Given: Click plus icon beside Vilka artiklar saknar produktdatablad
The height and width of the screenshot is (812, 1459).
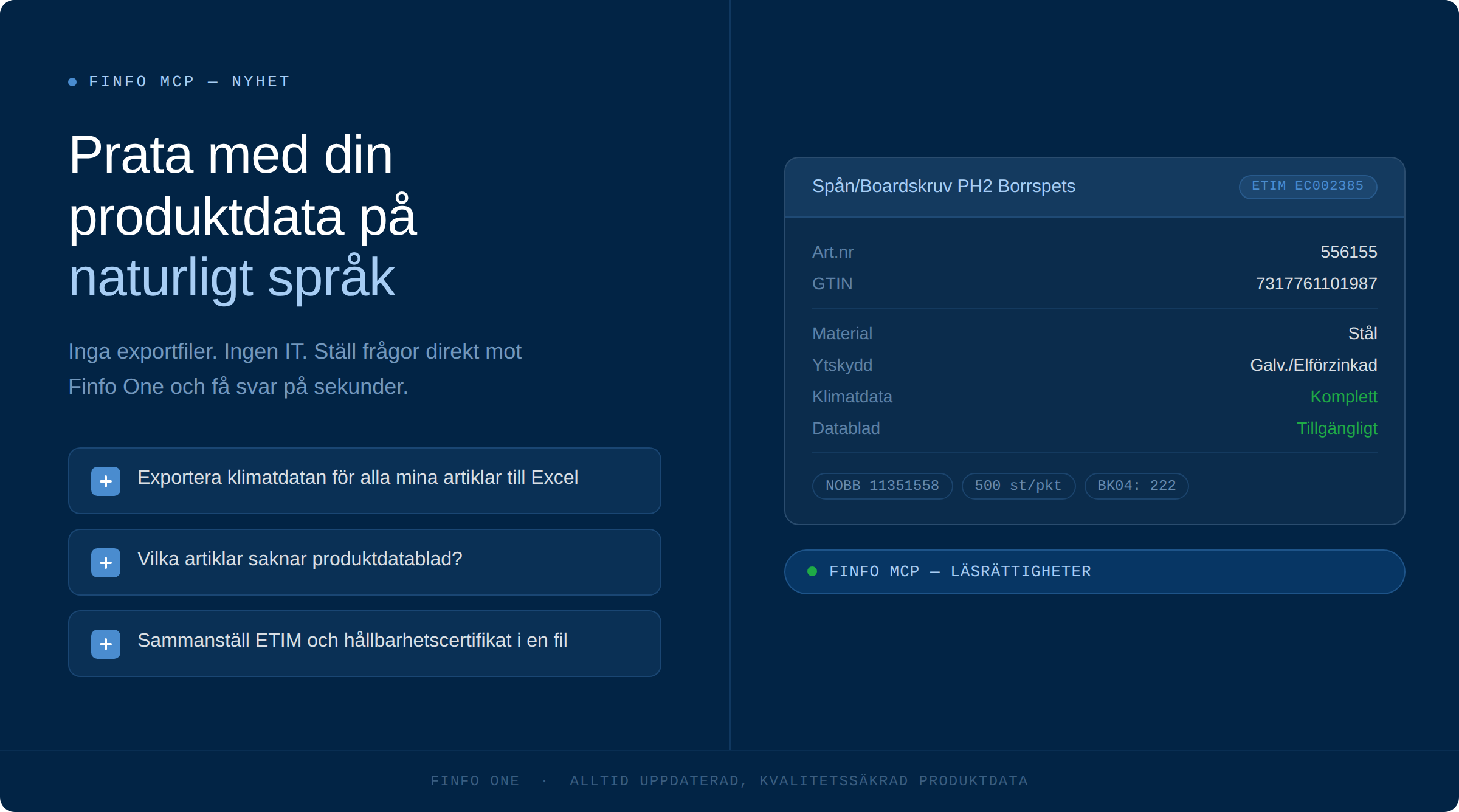Looking at the screenshot, I should click(x=106, y=563).
